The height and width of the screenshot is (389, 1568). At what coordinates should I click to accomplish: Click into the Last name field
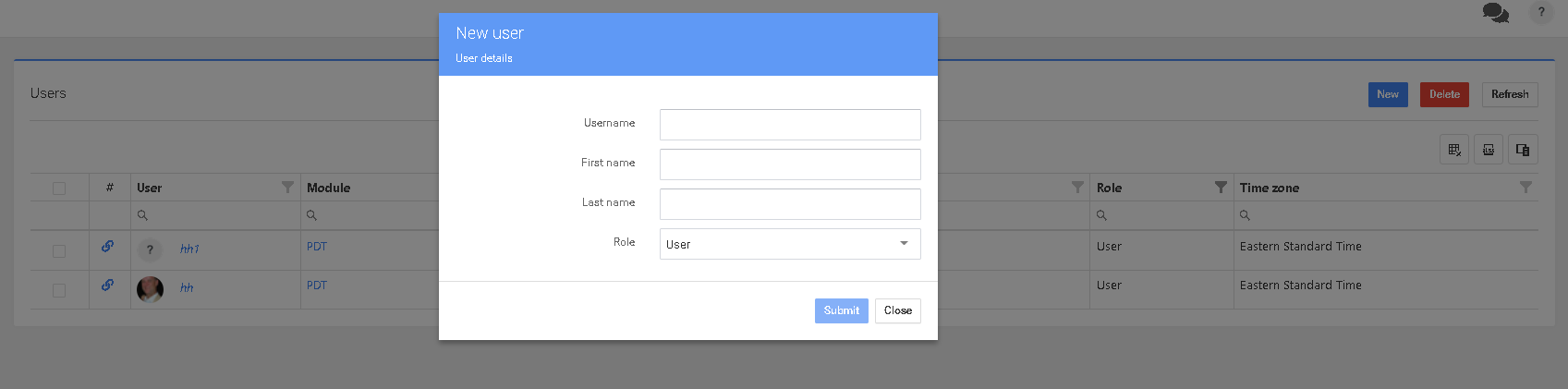pos(790,204)
